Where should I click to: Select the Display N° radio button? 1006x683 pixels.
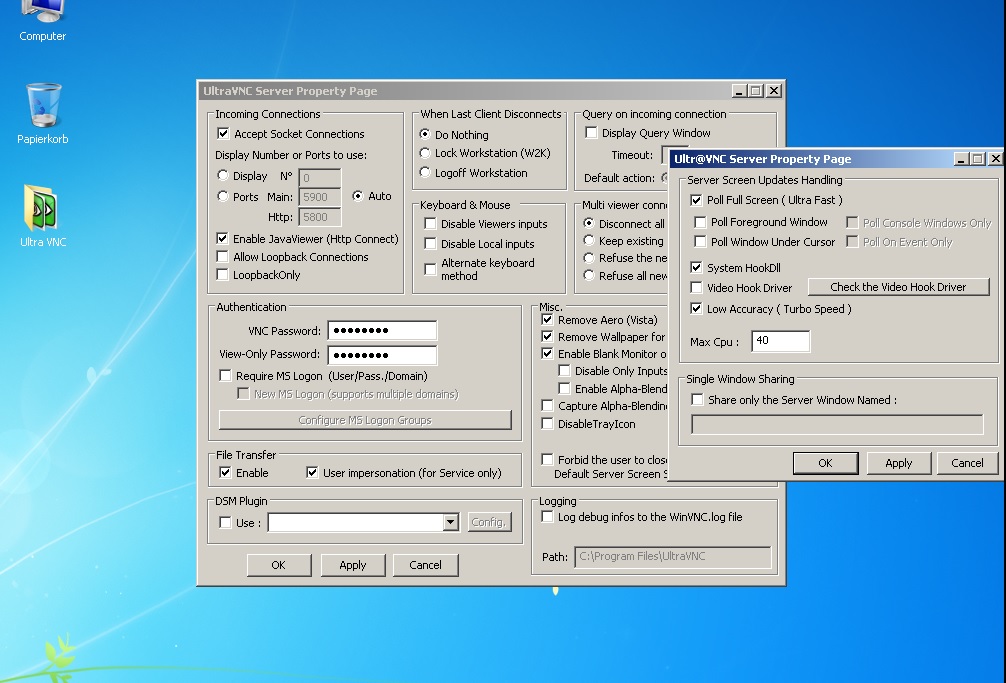(x=223, y=175)
